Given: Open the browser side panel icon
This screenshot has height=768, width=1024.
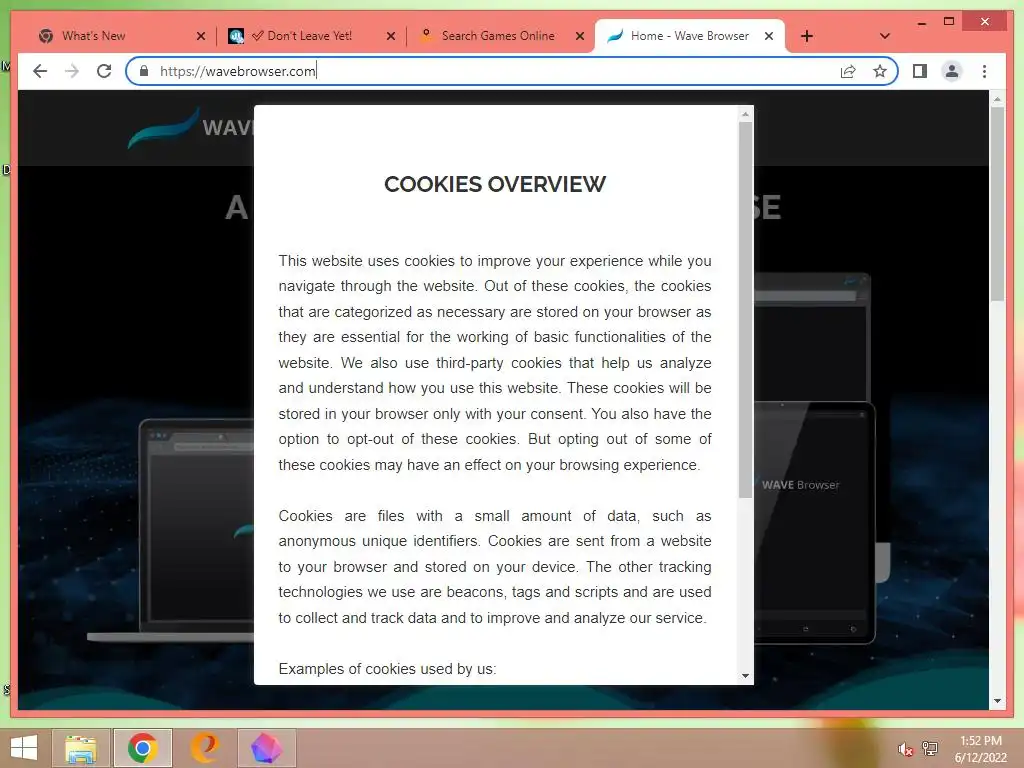Looking at the screenshot, I should click(x=920, y=71).
